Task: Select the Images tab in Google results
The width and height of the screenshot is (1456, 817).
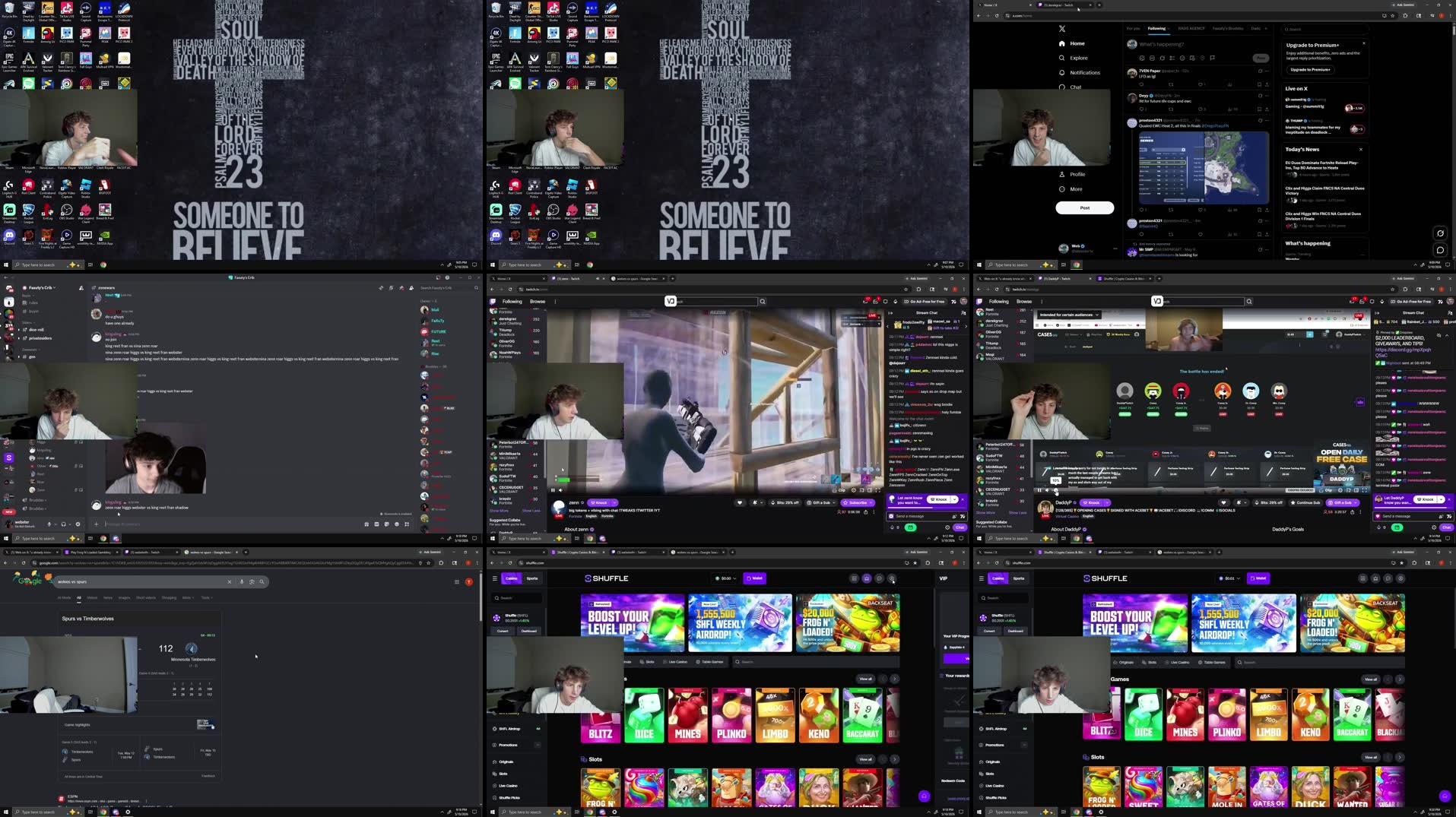Action: coord(124,597)
